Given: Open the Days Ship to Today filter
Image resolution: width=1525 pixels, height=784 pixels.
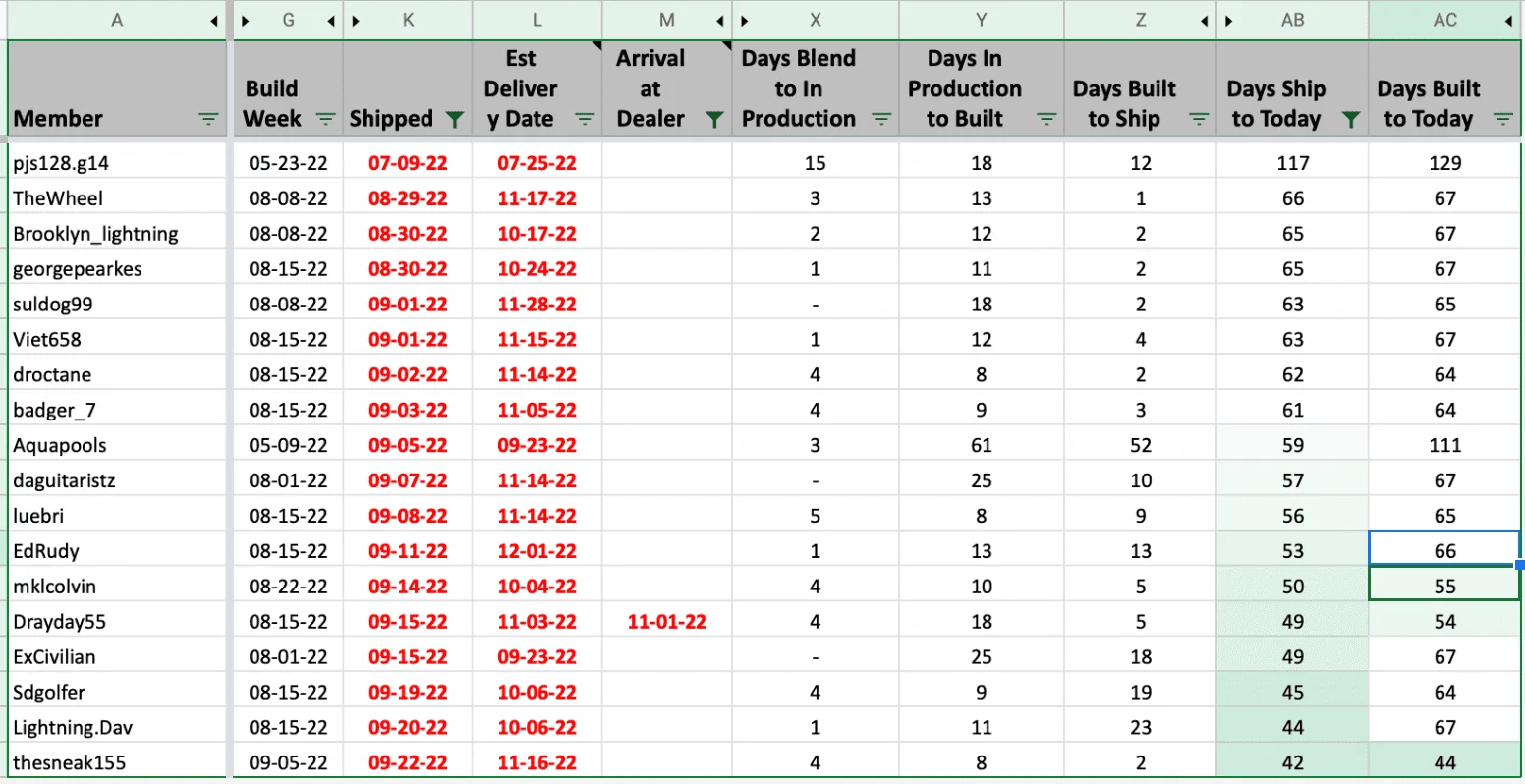Looking at the screenshot, I should [1351, 119].
